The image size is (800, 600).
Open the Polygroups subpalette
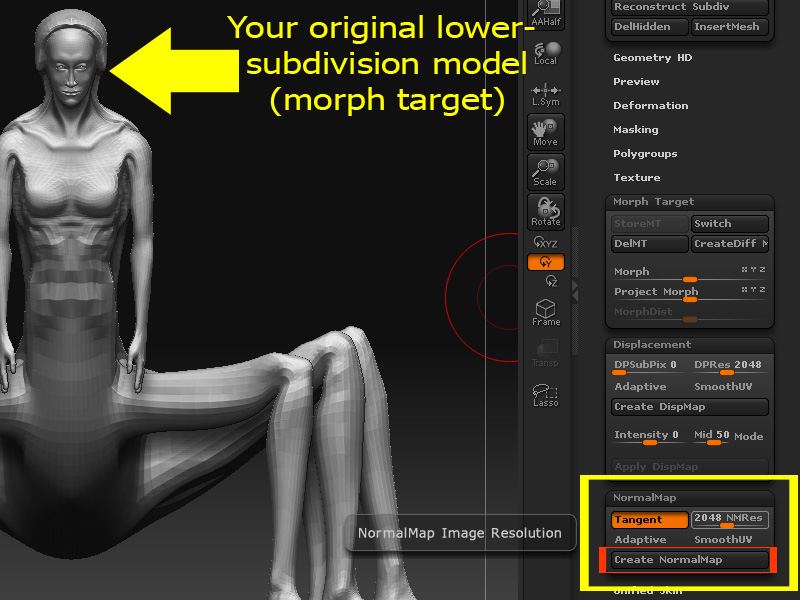(645, 153)
